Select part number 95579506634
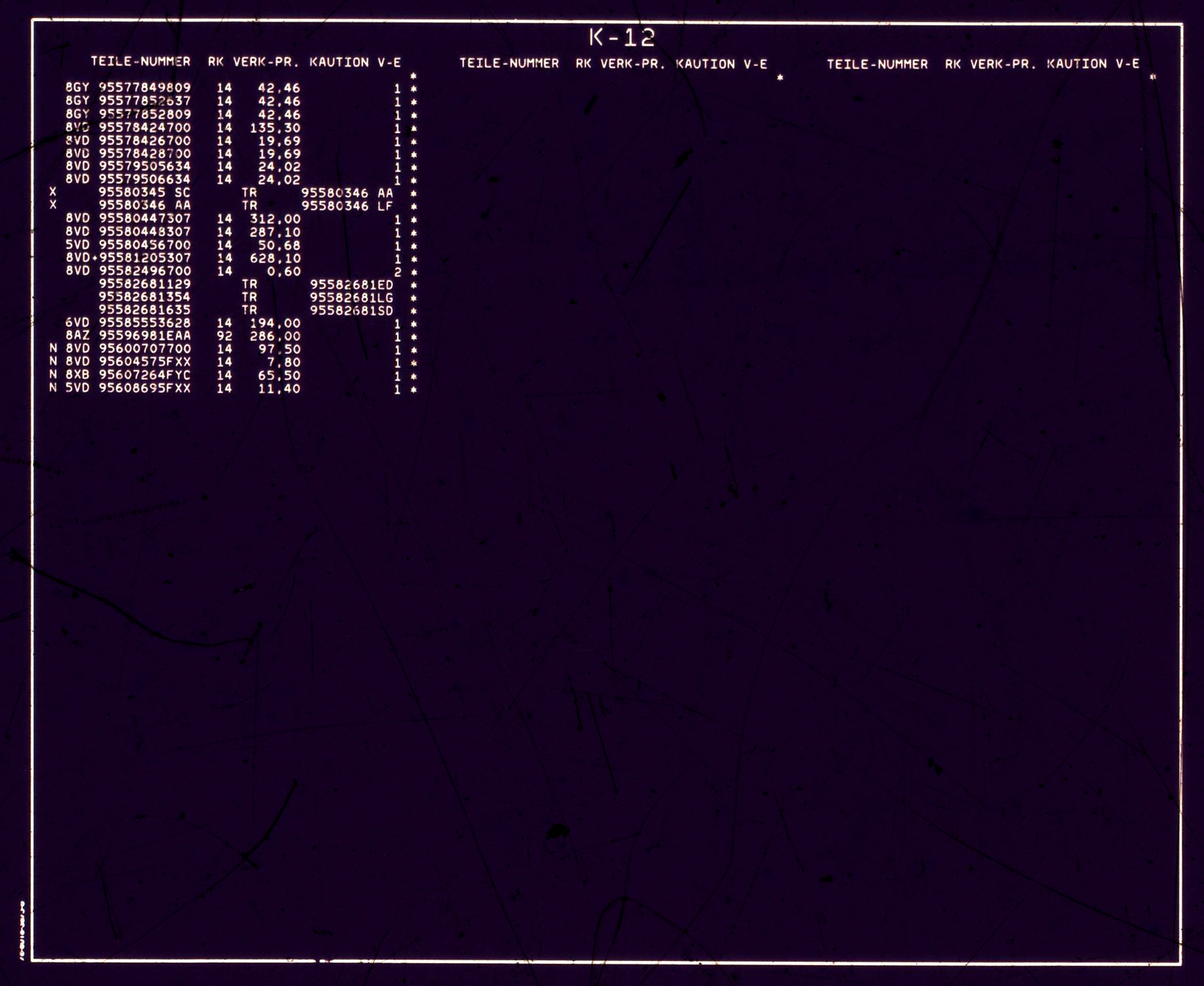1204x986 pixels. click(x=145, y=180)
